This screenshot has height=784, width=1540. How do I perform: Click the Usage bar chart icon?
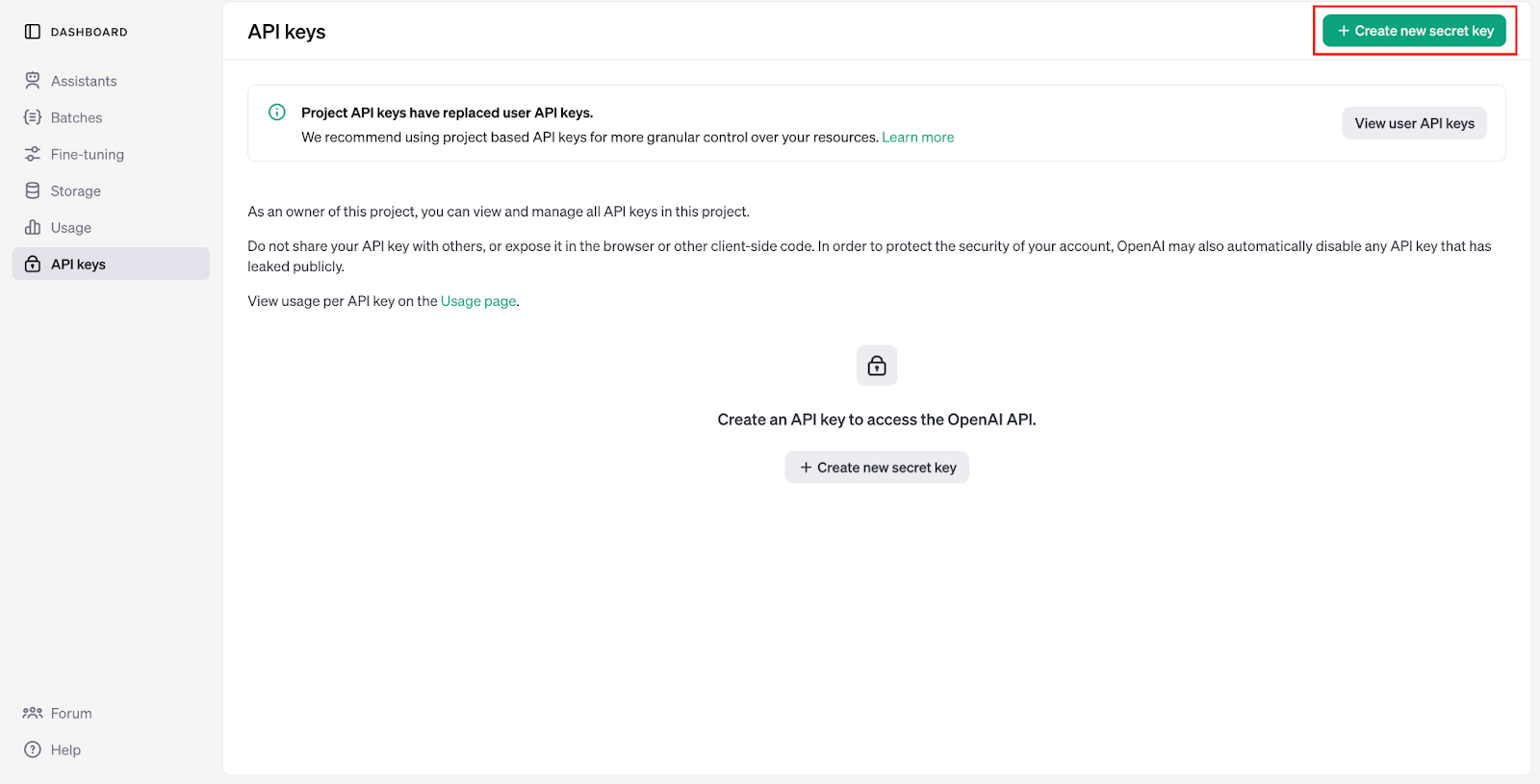(x=33, y=227)
